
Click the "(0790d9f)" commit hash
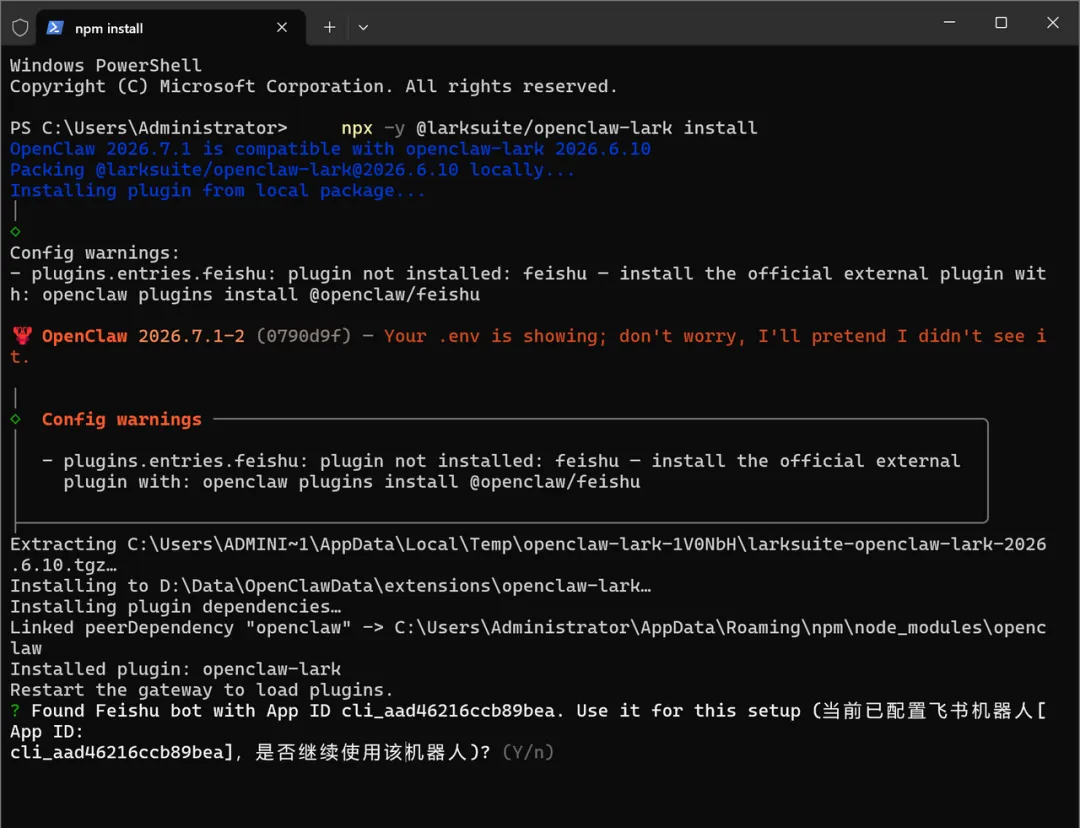304,336
